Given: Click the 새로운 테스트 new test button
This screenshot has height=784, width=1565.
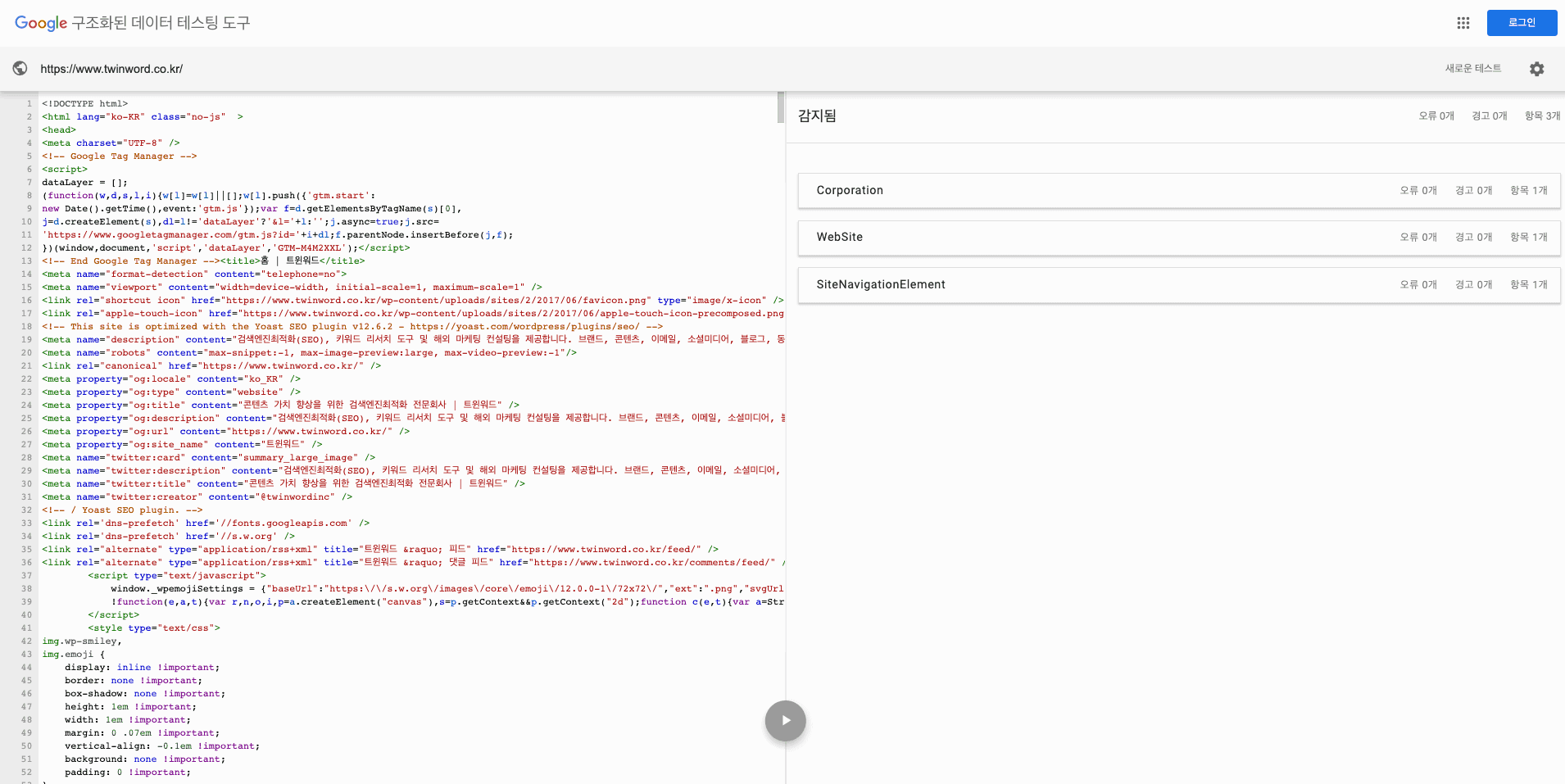Looking at the screenshot, I should click(1472, 69).
